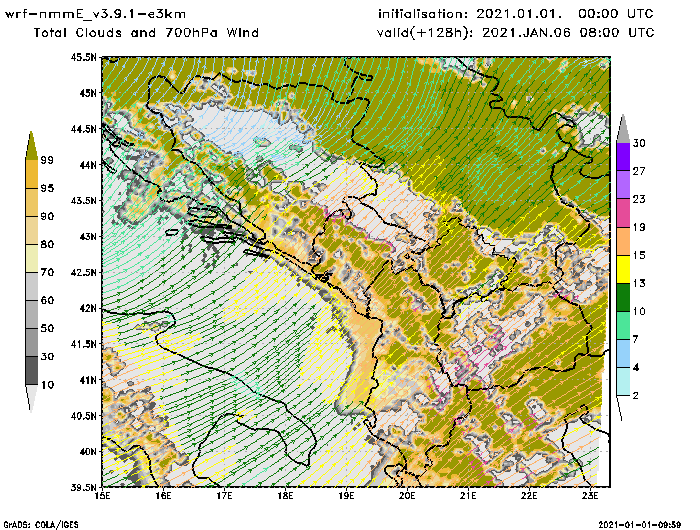Click the 16E longitude axis label
The height and width of the screenshot is (530, 700).
(x=163, y=496)
